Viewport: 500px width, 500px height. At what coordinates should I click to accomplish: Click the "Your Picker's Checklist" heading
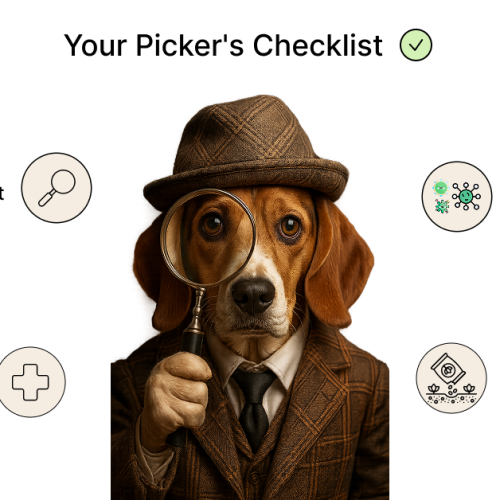[x=223, y=45]
